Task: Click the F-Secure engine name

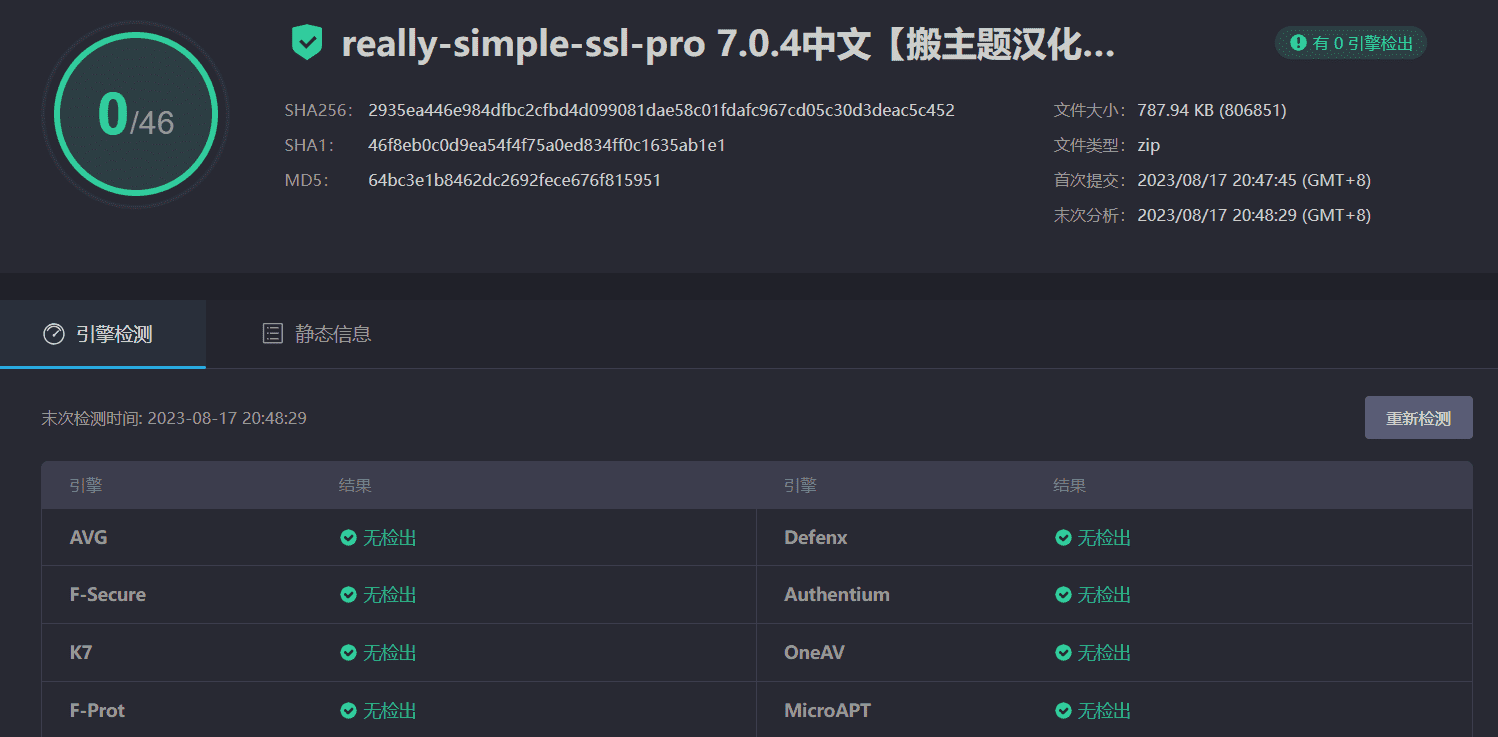Action: click(108, 595)
